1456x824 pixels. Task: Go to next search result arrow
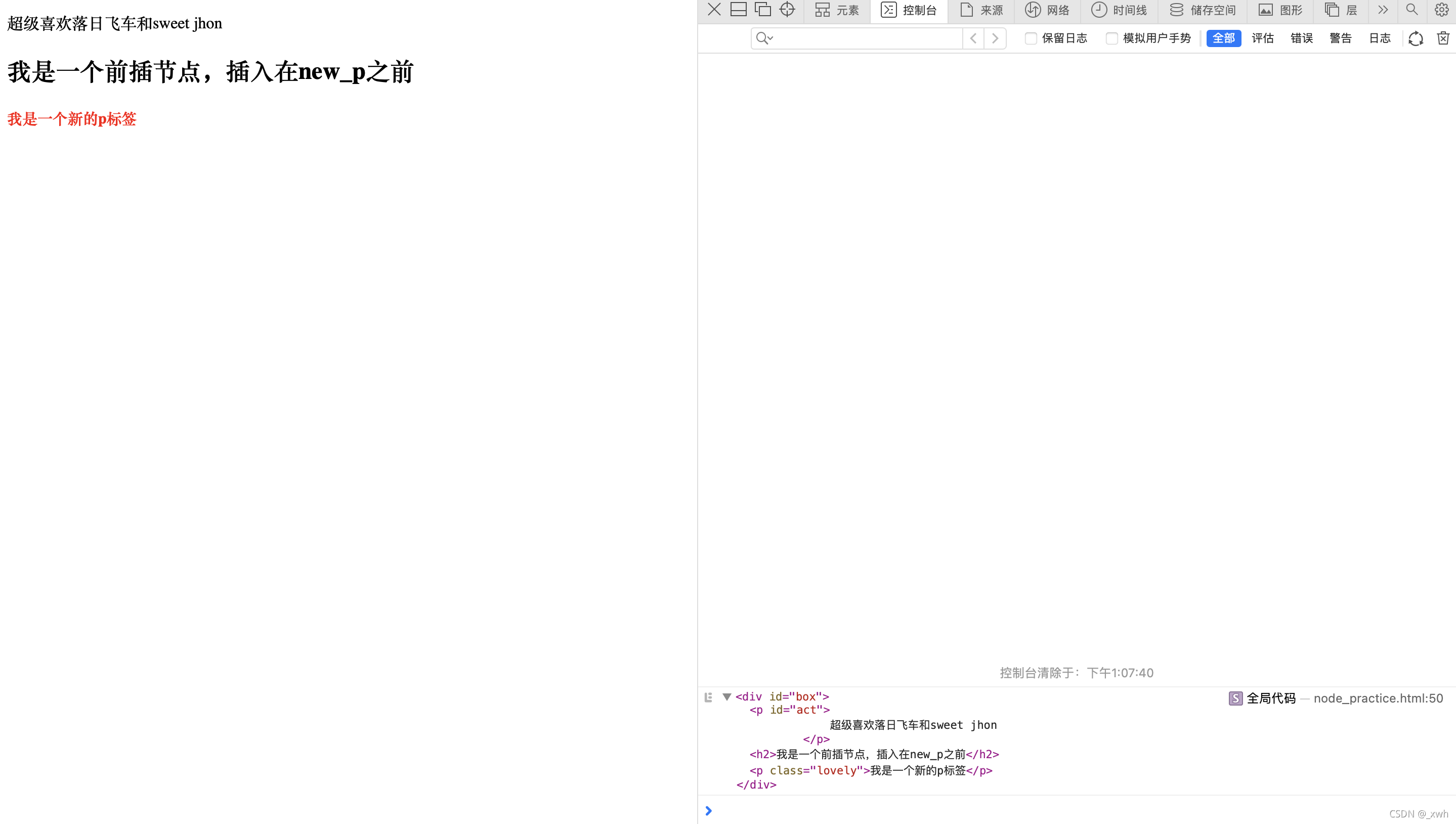(x=995, y=38)
